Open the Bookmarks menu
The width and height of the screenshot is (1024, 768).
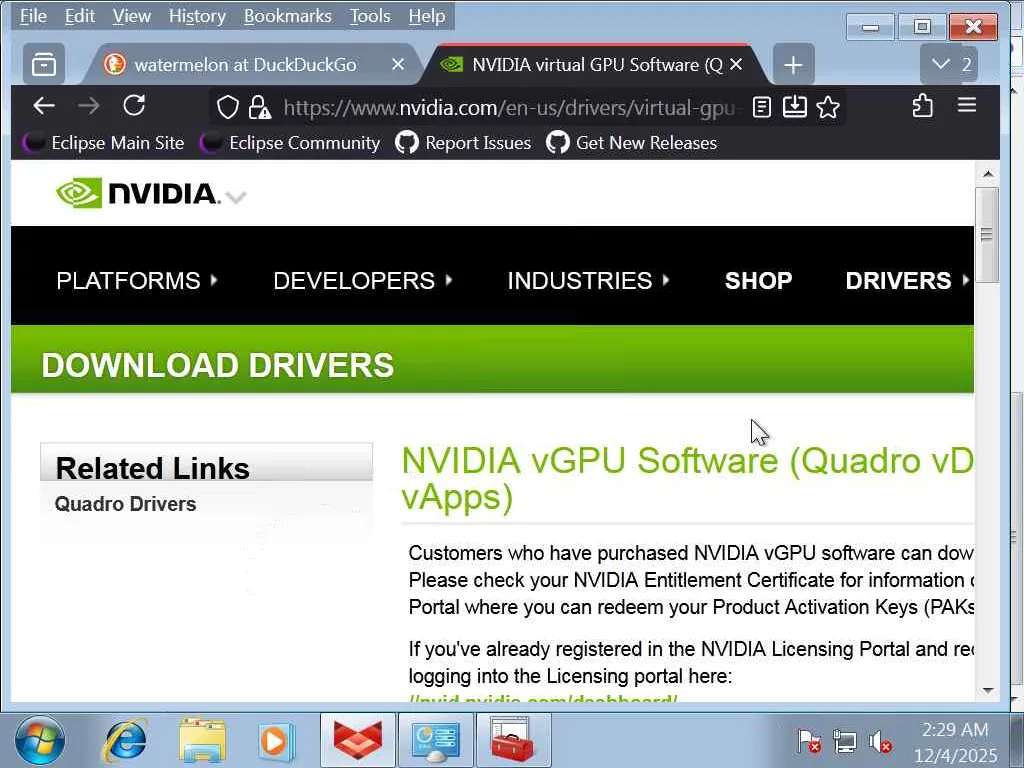(287, 16)
